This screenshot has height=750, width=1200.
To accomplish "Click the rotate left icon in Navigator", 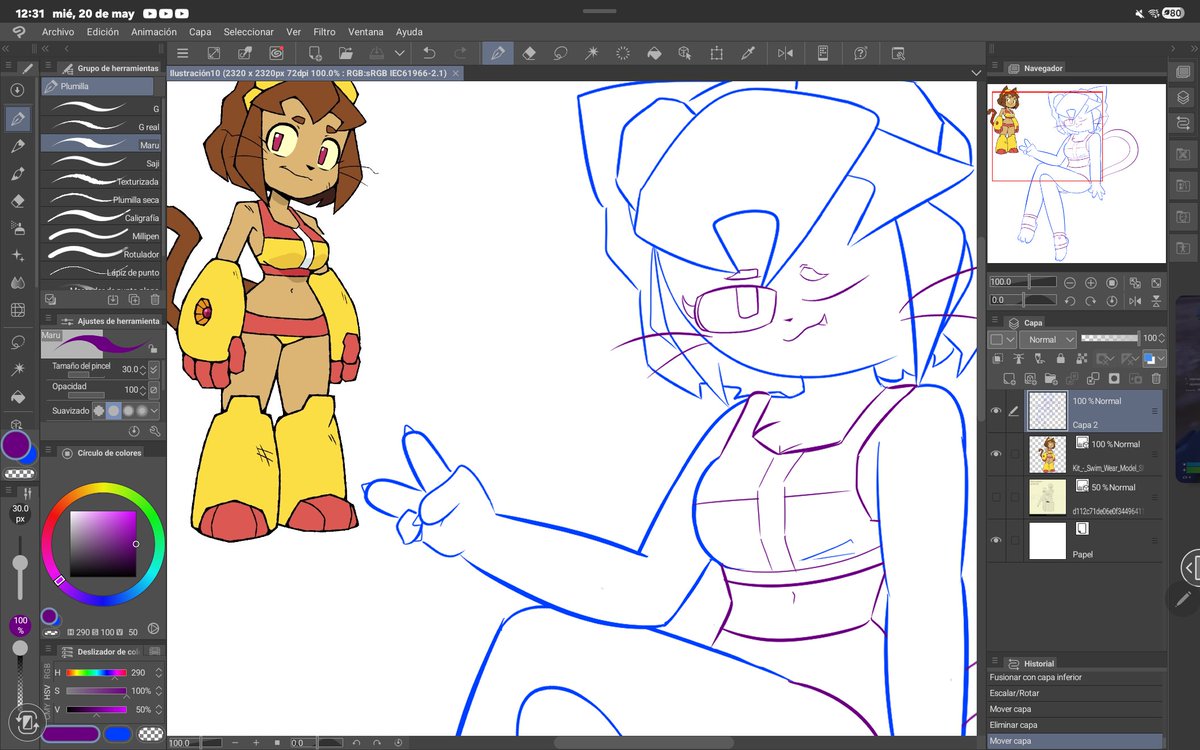I will (1069, 300).
